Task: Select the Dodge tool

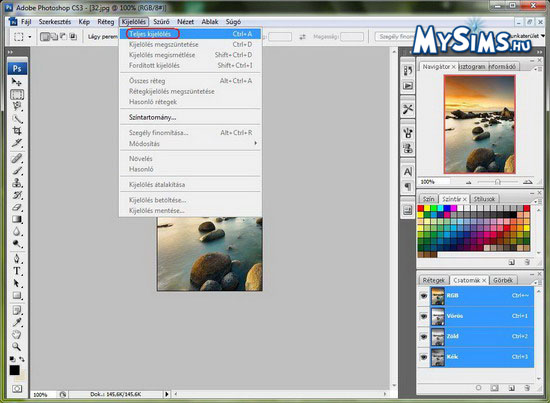Action: [17, 244]
